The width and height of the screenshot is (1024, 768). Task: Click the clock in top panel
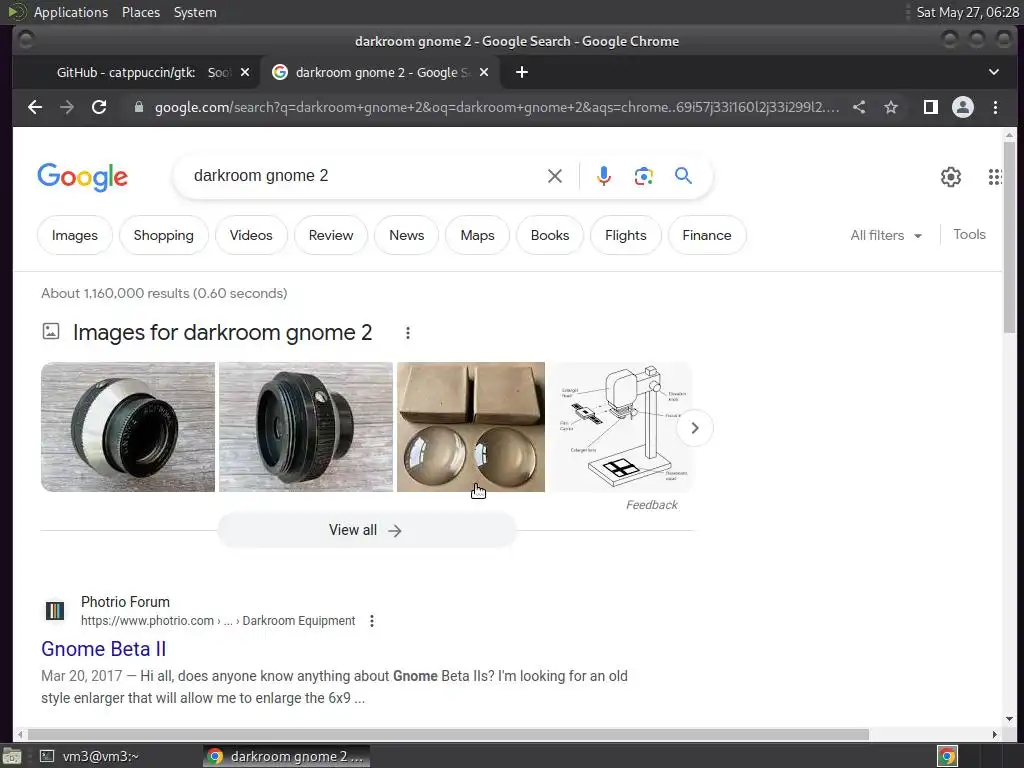point(967,12)
